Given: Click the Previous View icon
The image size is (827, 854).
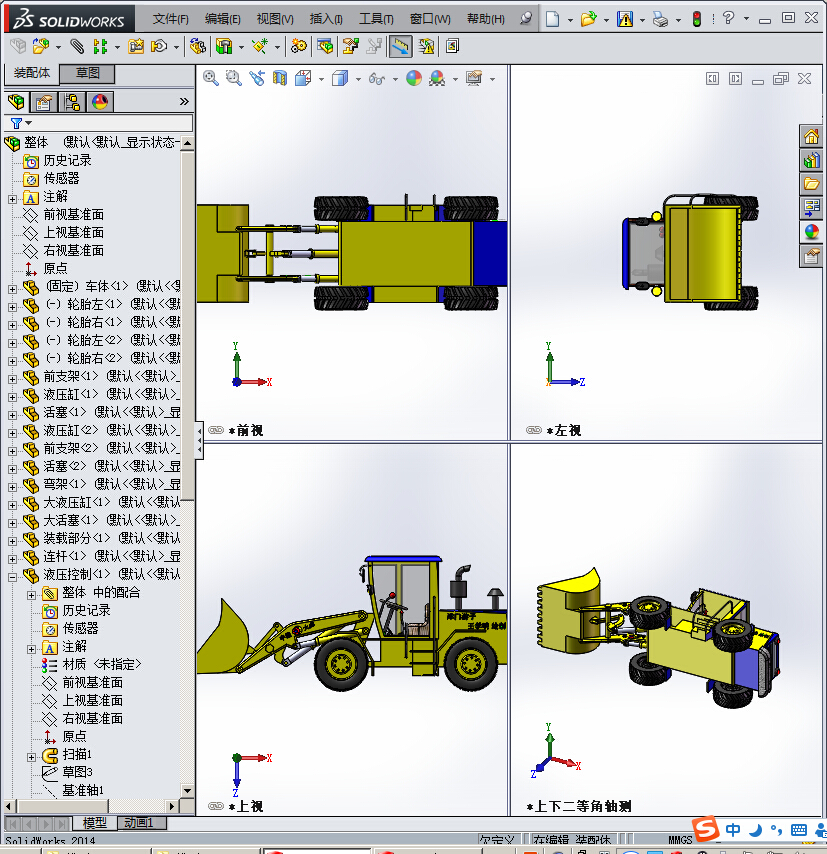Looking at the screenshot, I should pyautogui.click(x=257, y=78).
